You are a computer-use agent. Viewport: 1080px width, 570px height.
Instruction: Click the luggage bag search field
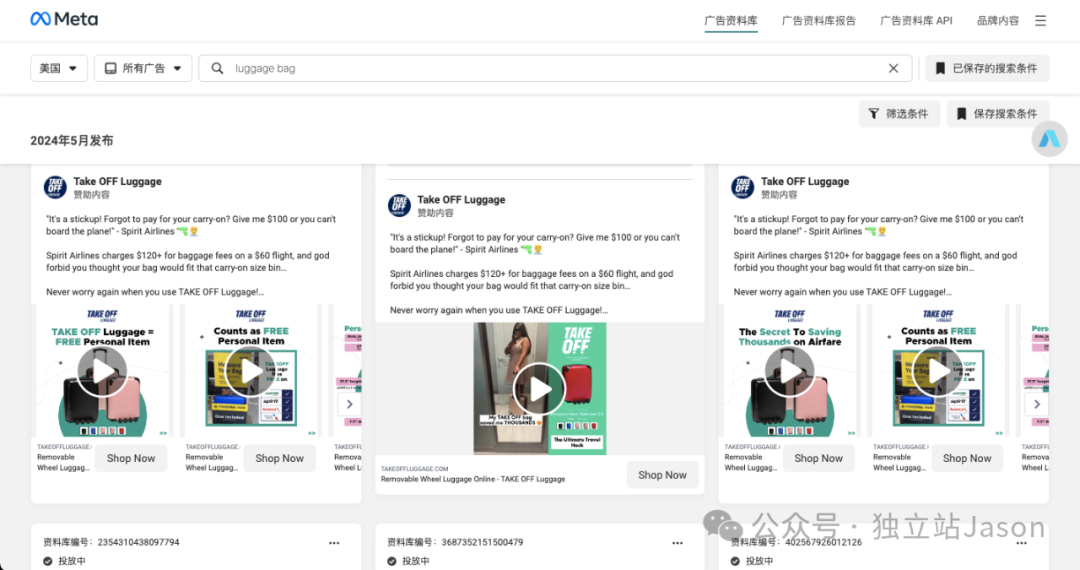(x=555, y=68)
